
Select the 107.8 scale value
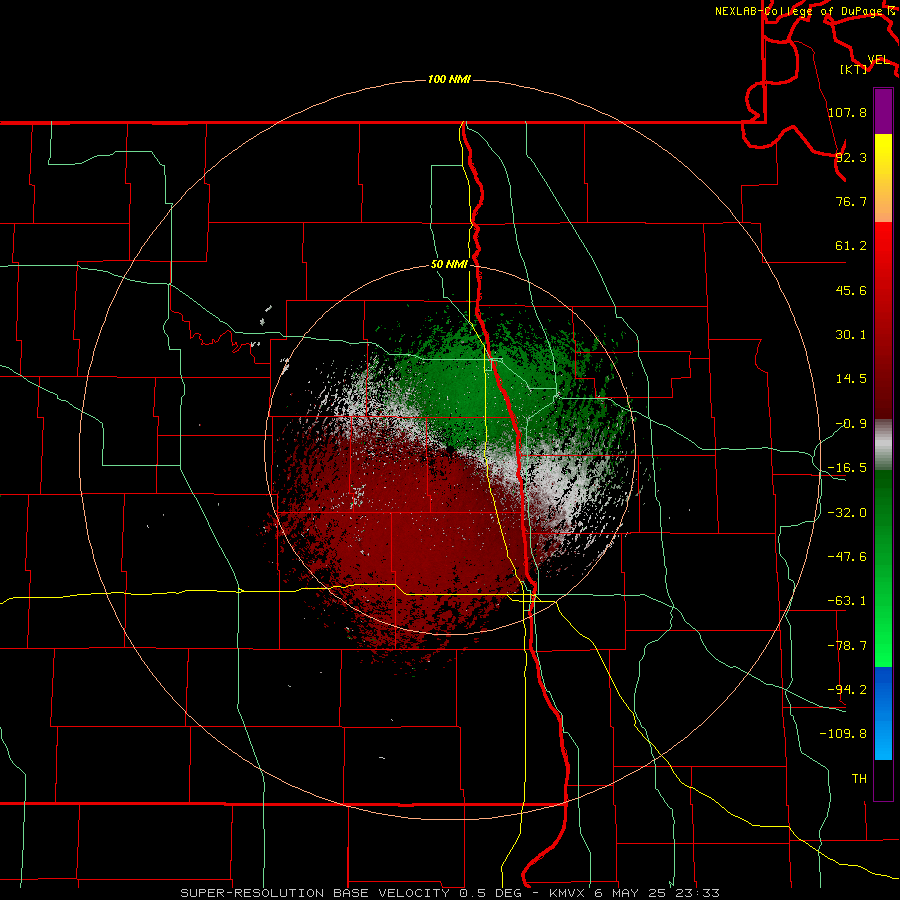tap(847, 112)
